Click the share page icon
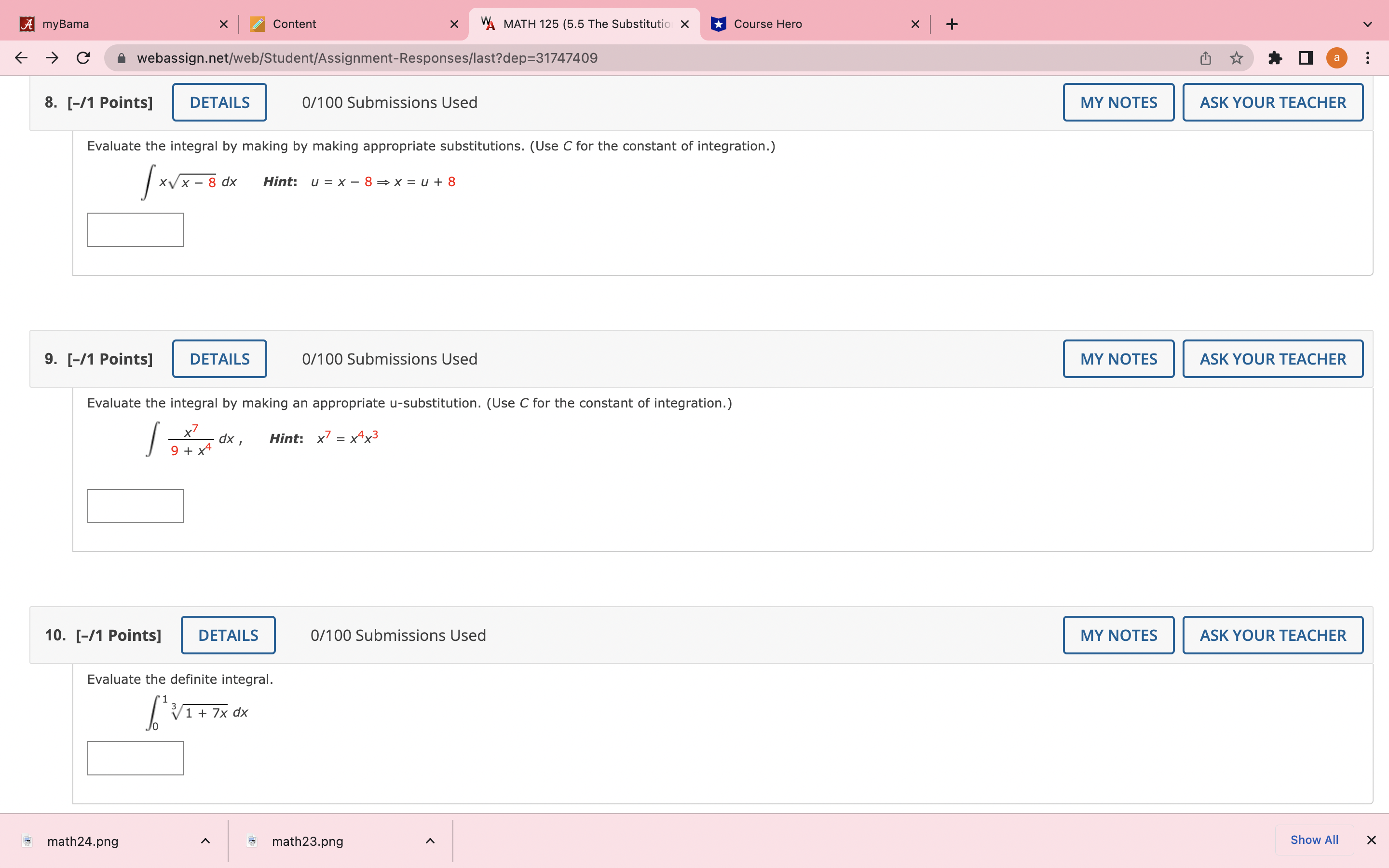1389x868 pixels. click(1205, 58)
